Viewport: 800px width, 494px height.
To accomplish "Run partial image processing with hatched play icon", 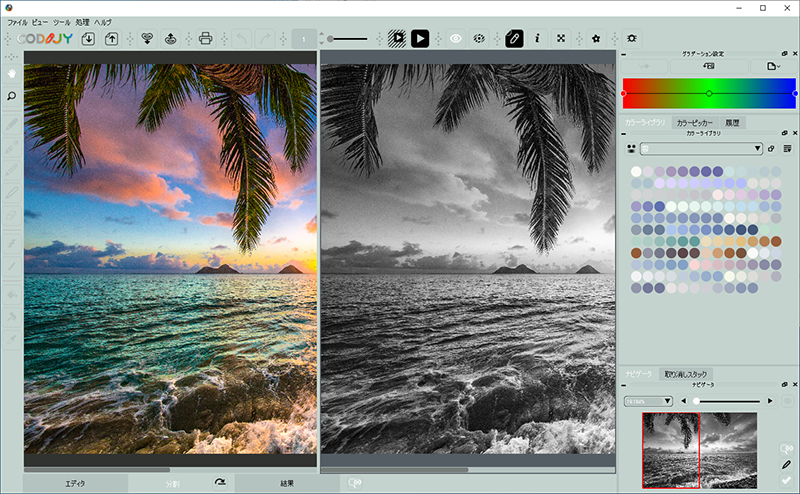I will pos(397,39).
